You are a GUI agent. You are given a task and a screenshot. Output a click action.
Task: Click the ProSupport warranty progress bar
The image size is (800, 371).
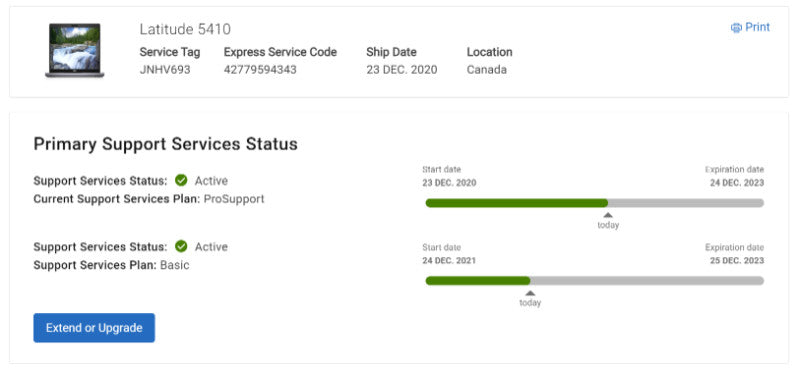(594, 203)
